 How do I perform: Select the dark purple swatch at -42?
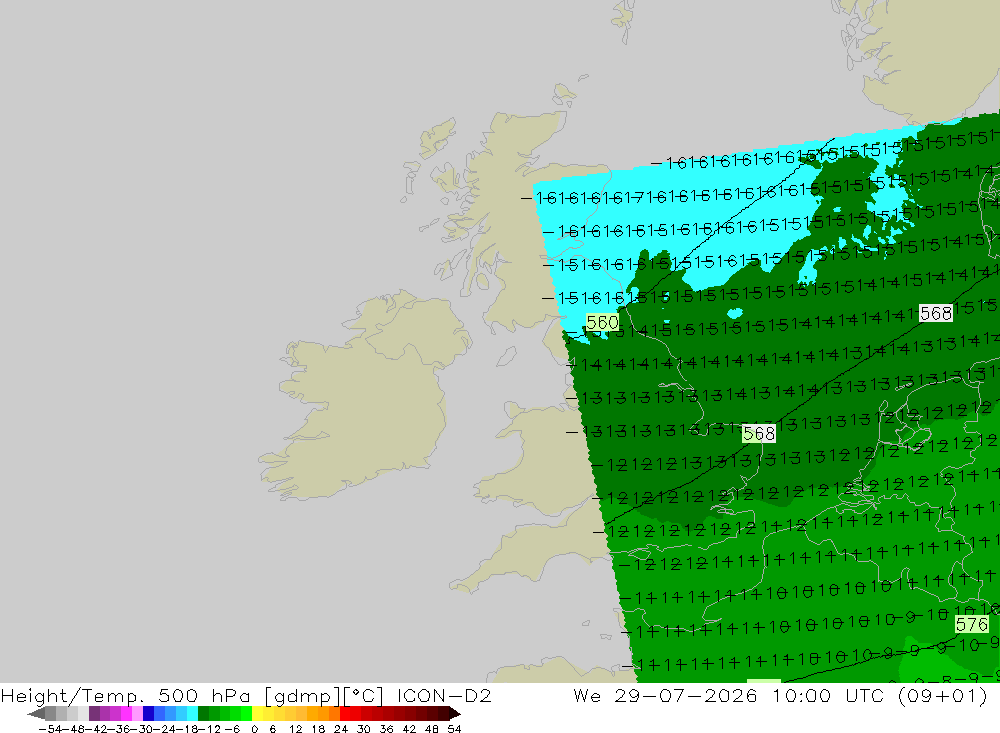point(94,714)
